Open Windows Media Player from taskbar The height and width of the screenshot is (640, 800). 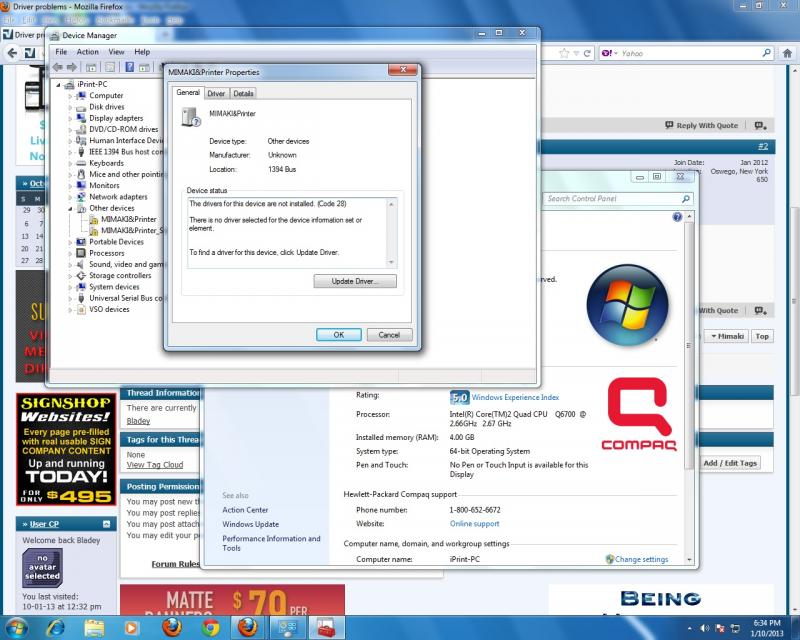132,627
